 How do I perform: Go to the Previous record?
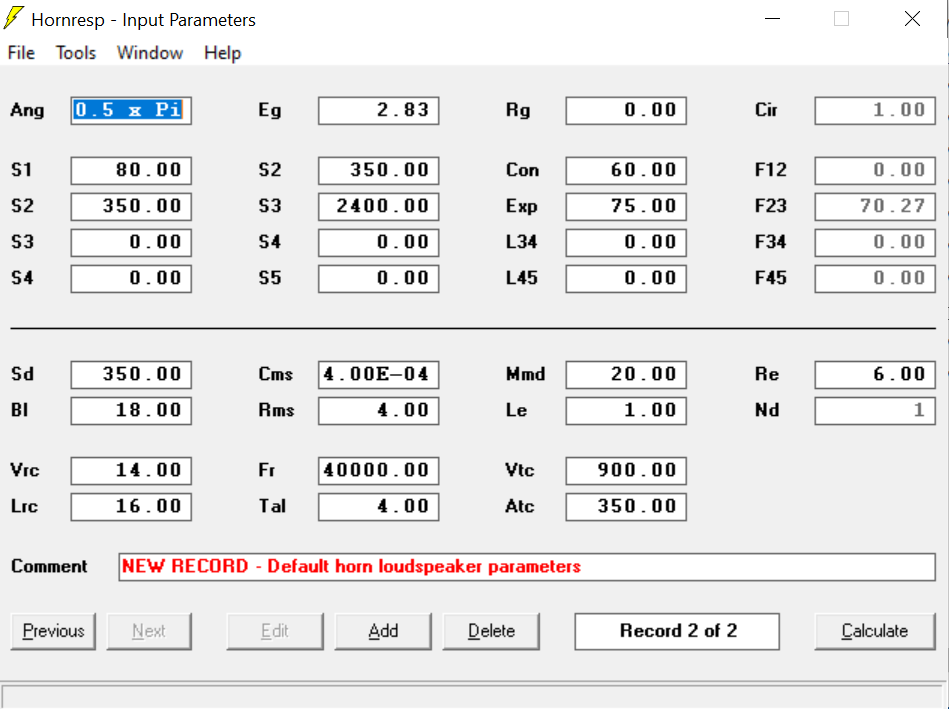(x=53, y=632)
